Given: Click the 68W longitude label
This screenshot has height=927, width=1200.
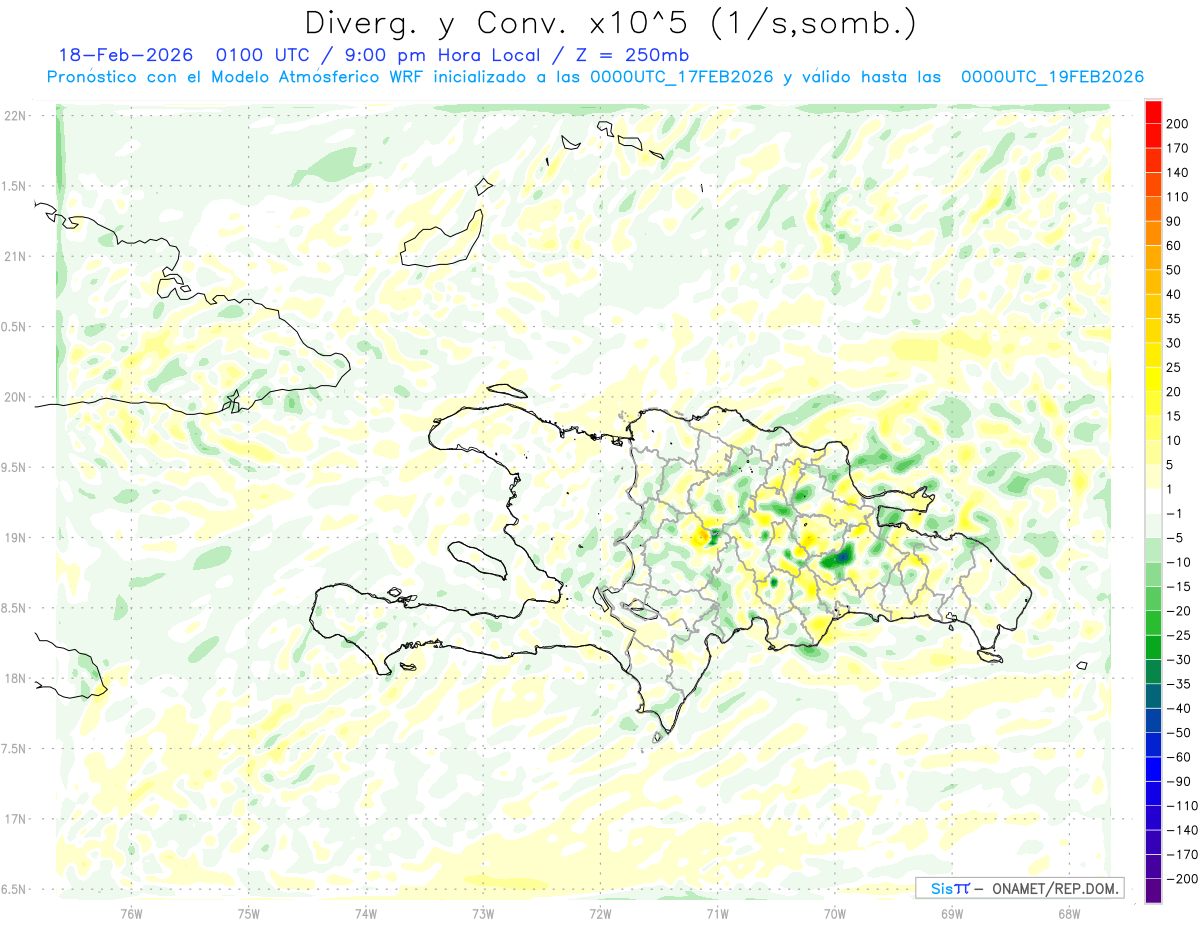Looking at the screenshot, I should coord(1069,913).
